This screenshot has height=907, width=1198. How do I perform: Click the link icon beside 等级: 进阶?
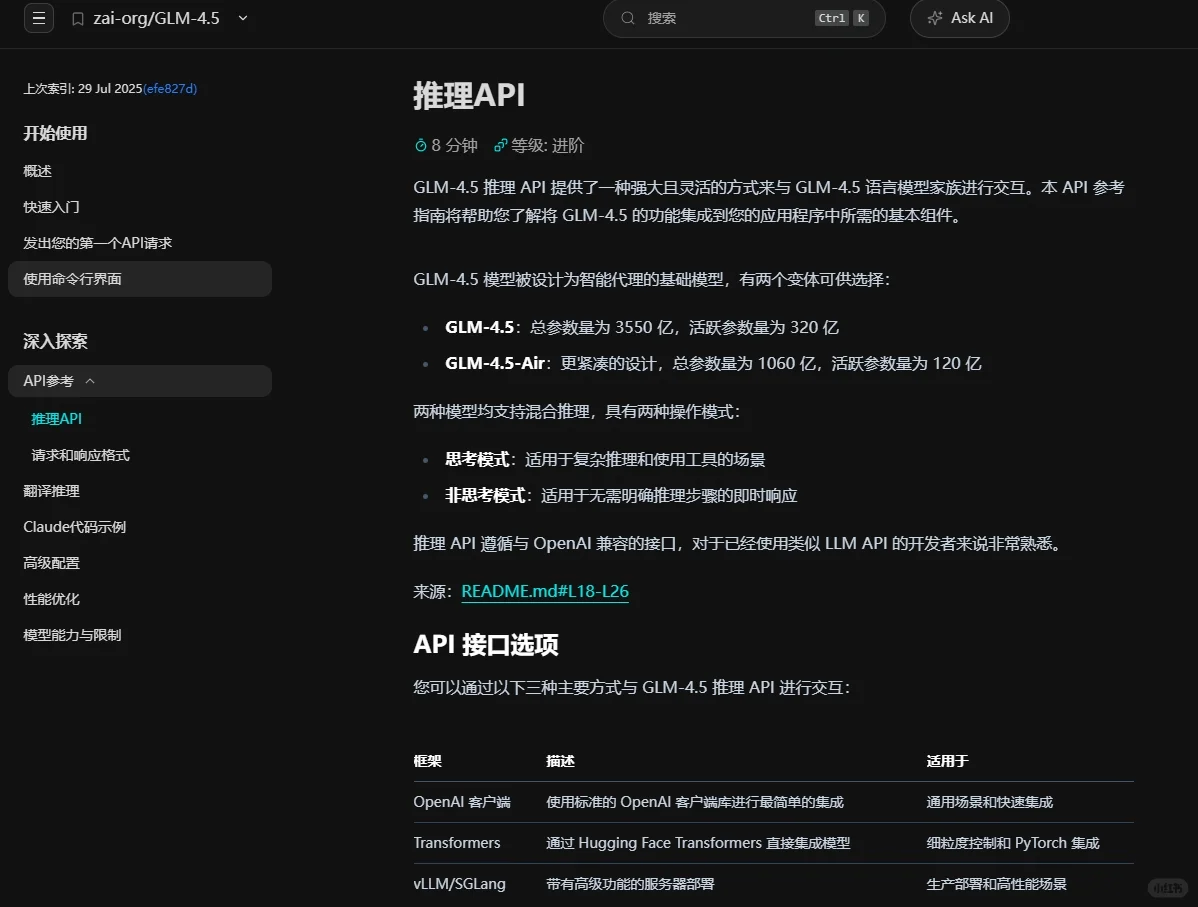point(501,145)
